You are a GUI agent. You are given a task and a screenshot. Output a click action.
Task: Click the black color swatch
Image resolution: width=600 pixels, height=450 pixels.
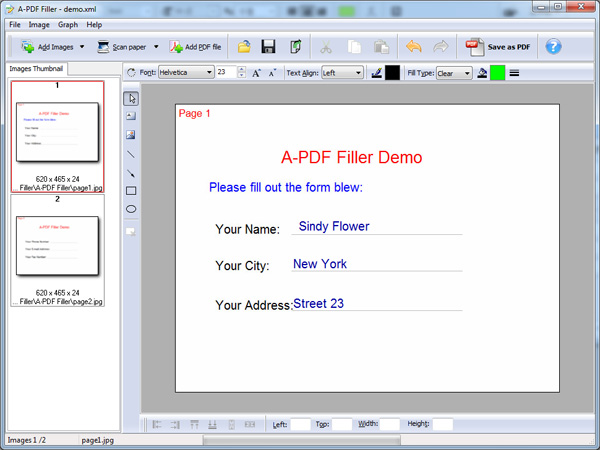click(392, 73)
